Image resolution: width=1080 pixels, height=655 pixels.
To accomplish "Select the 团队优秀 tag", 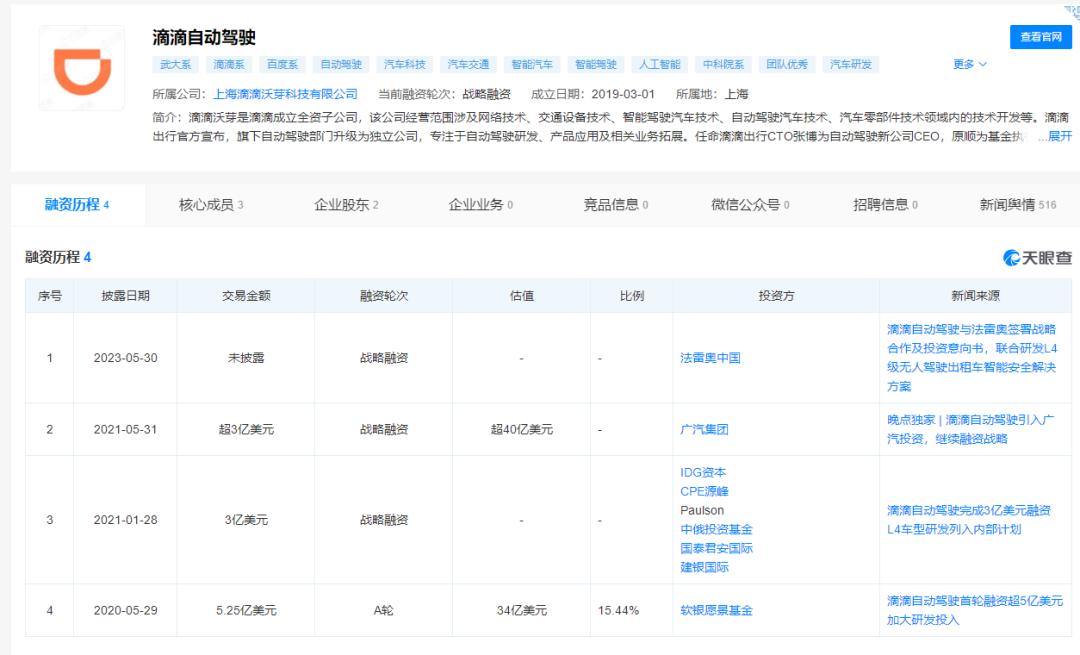I will [787, 64].
